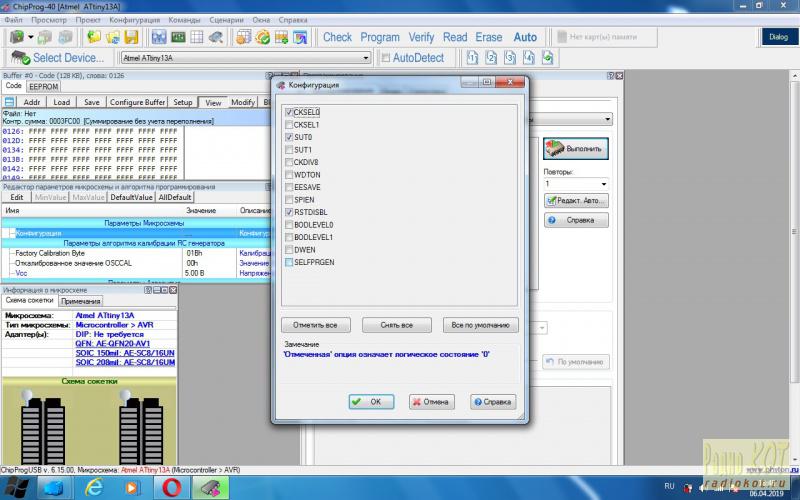This screenshot has height=500, width=800.
Task: Click script file icon number 2
Action: pyautogui.click(x=491, y=58)
